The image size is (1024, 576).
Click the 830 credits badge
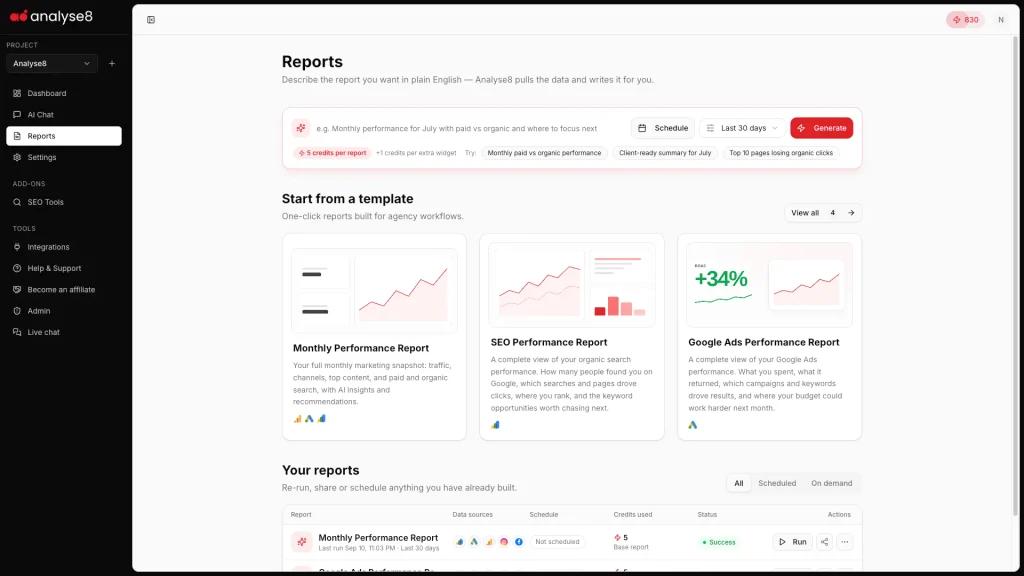click(x=965, y=20)
